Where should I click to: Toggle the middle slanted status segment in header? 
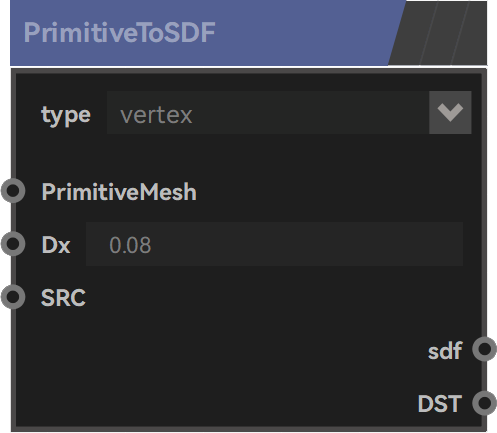point(445,33)
